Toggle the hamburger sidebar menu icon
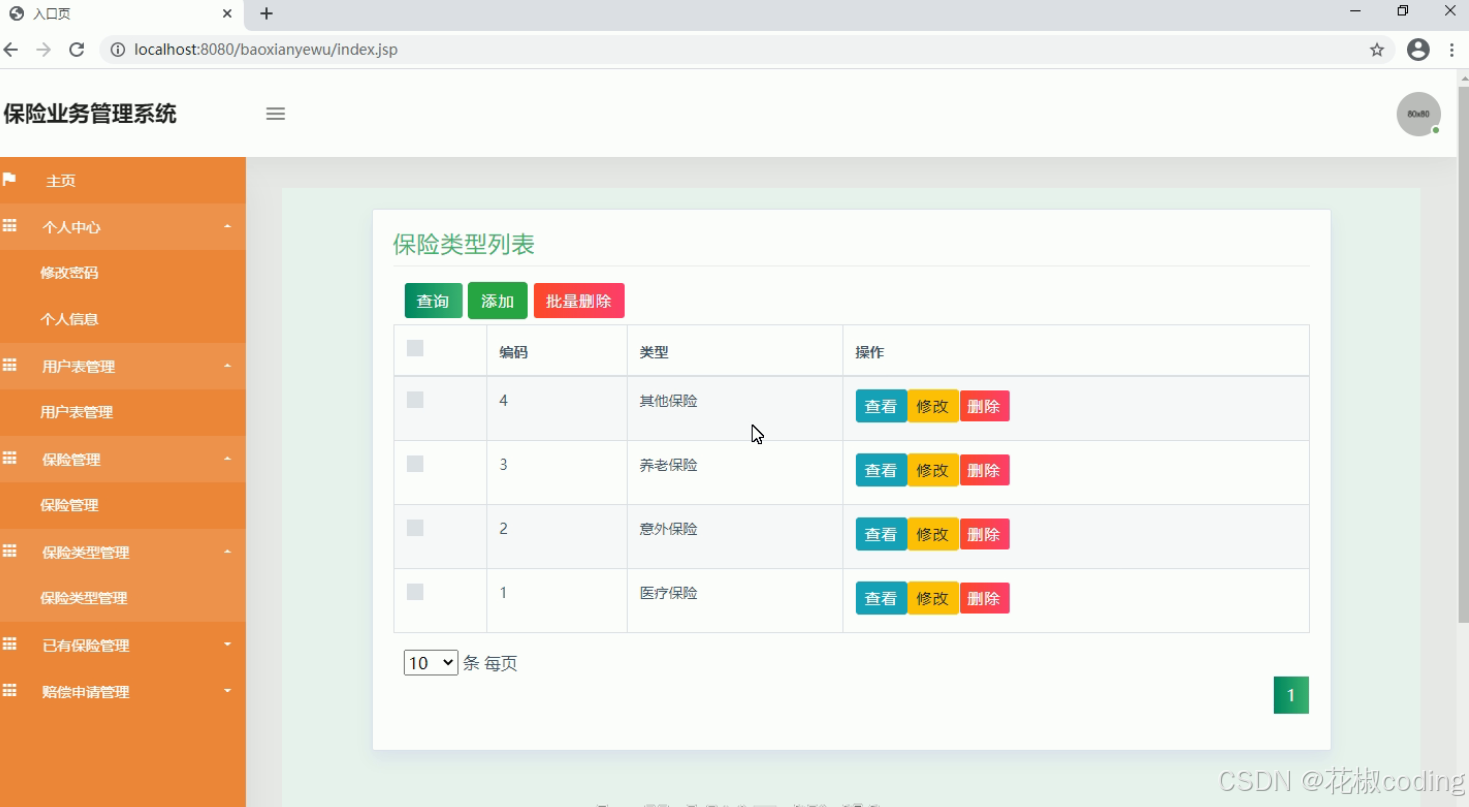Screen dimensions: 1469x807 [276, 114]
